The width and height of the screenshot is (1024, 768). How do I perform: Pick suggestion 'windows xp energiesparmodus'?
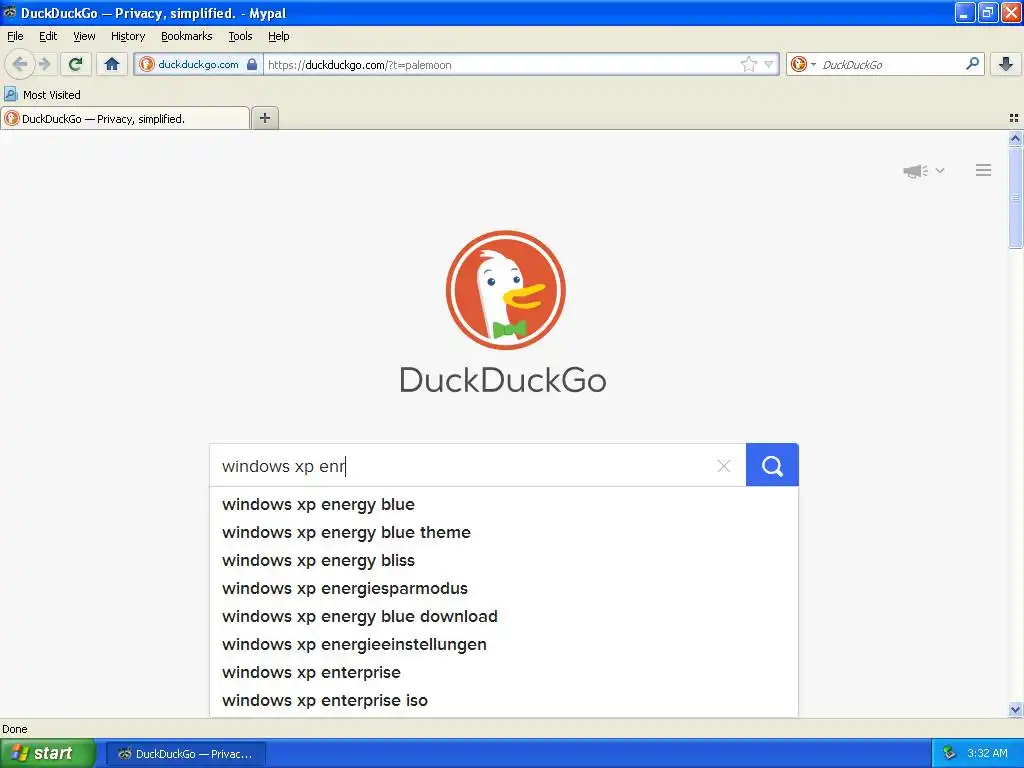[x=504, y=588]
